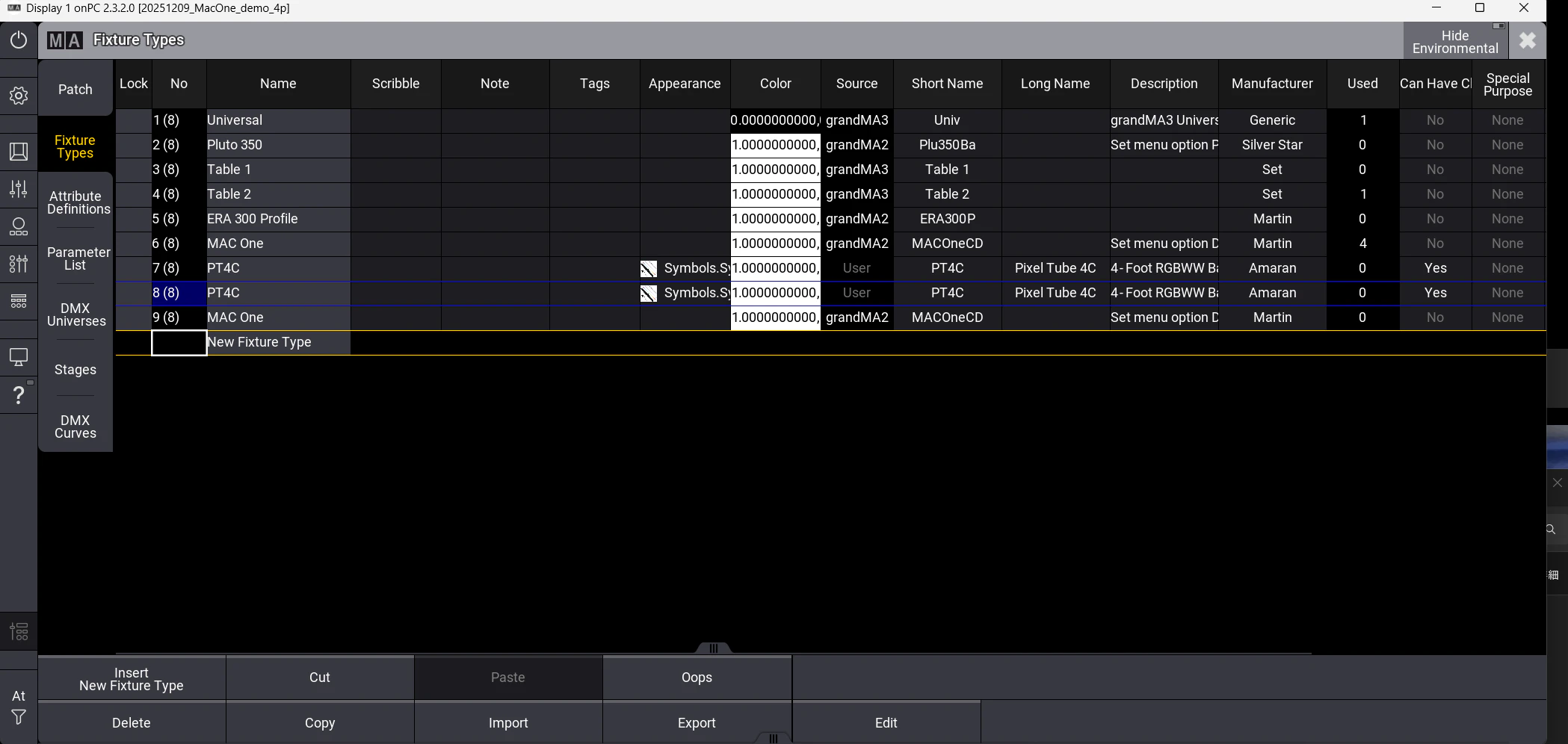The image size is (1568, 744).
Task: Click the Copy button
Action: point(320,722)
